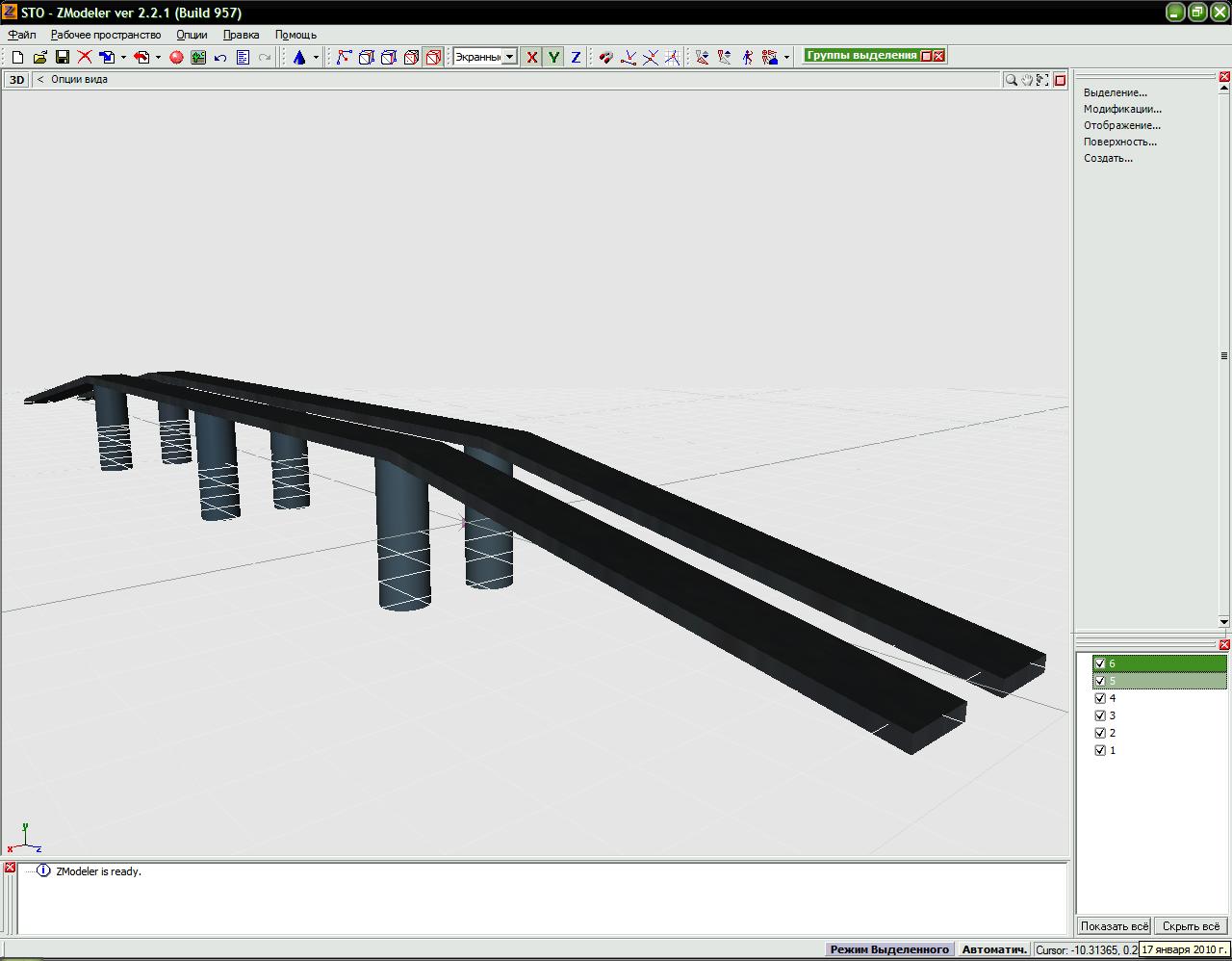Click the fourth cube selection level icon
Screen dimensions: 1232x961
coord(411,58)
